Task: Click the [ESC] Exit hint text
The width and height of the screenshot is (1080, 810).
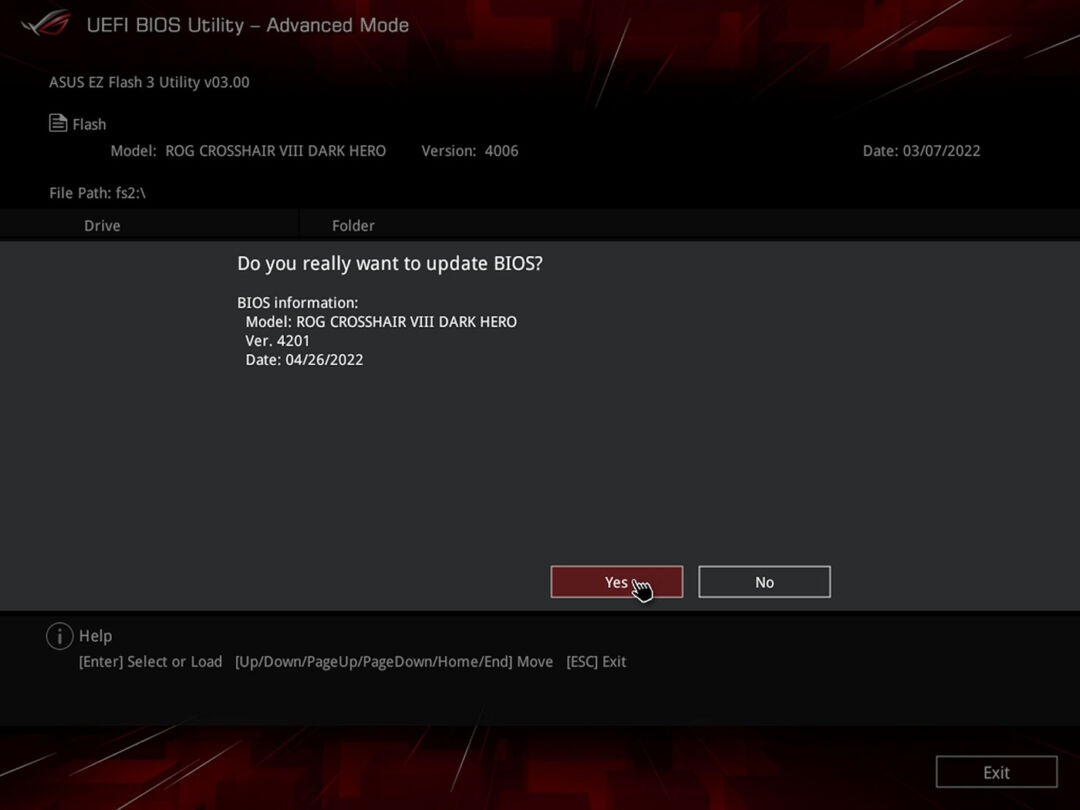Action: tap(597, 661)
